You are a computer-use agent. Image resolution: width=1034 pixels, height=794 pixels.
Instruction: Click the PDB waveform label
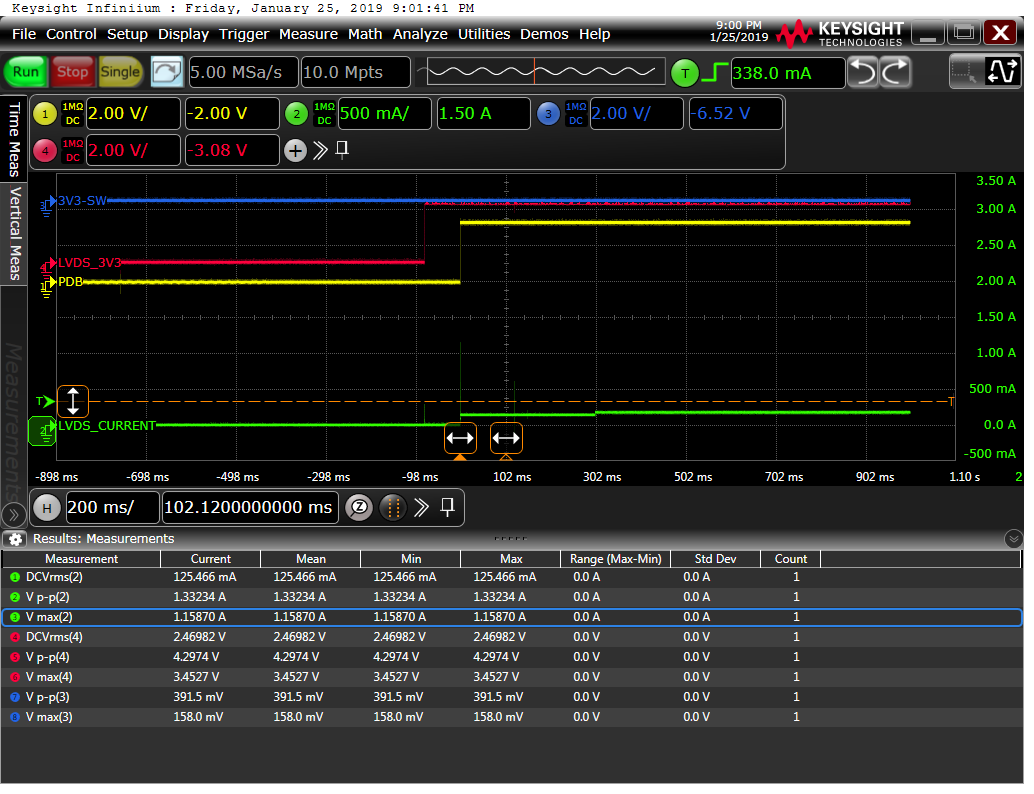(x=70, y=282)
